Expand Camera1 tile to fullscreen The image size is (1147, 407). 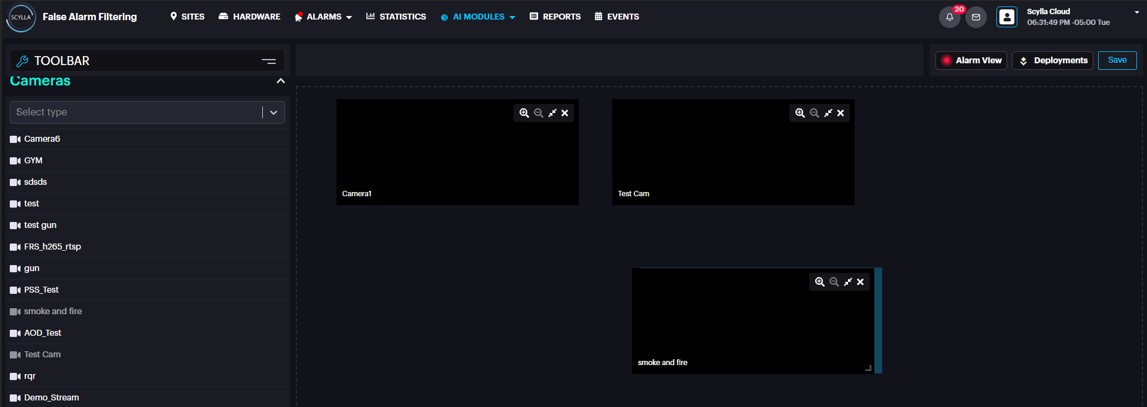(x=552, y=113)
